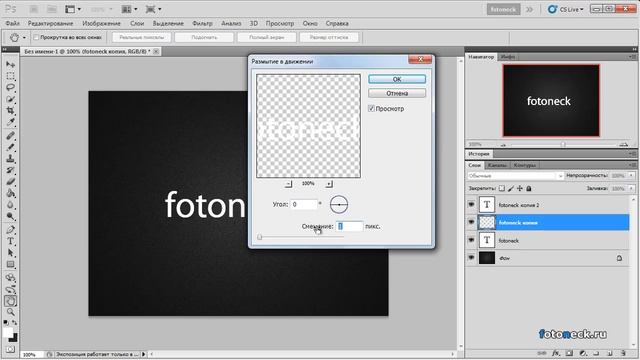Open the layer blend mode dropdown
This screenshot has height=360, width=640.
click(516, 176)
